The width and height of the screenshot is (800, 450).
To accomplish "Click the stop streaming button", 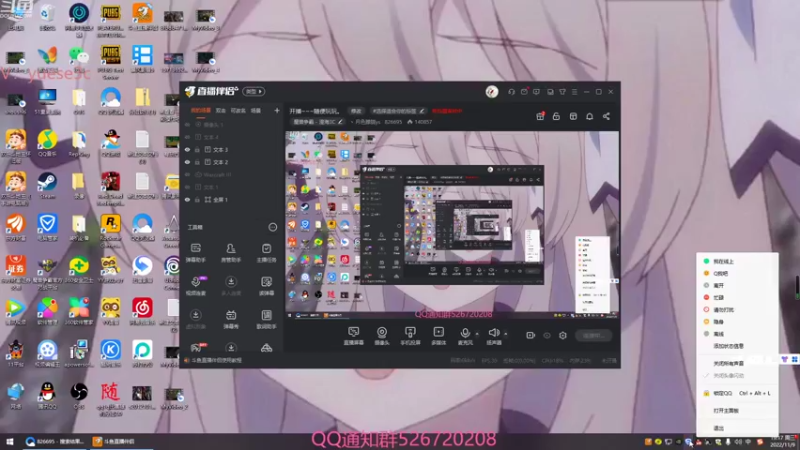I will tap(593, 336).
